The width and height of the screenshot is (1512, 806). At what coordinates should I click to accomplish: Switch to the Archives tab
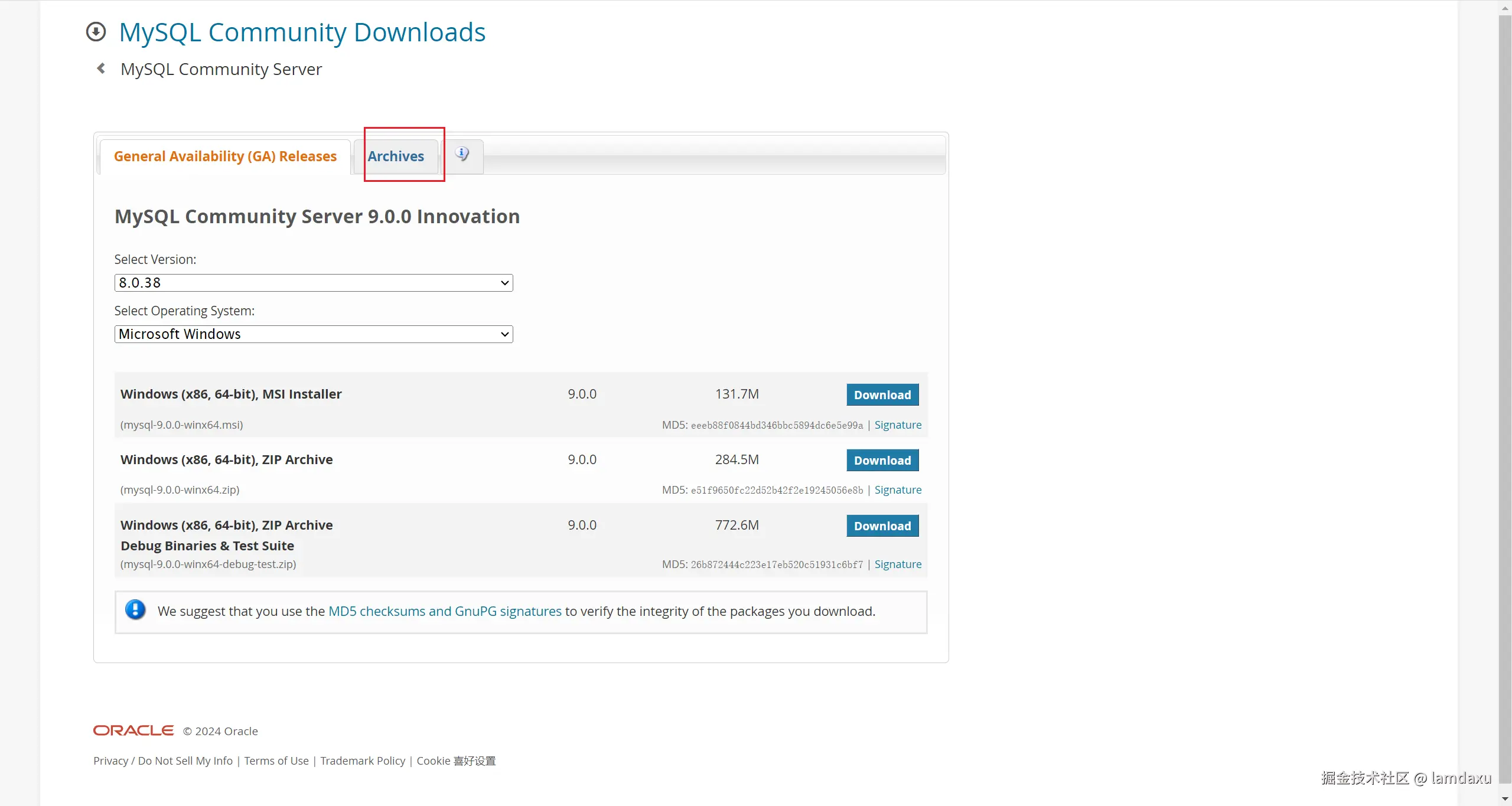point(396,156)
